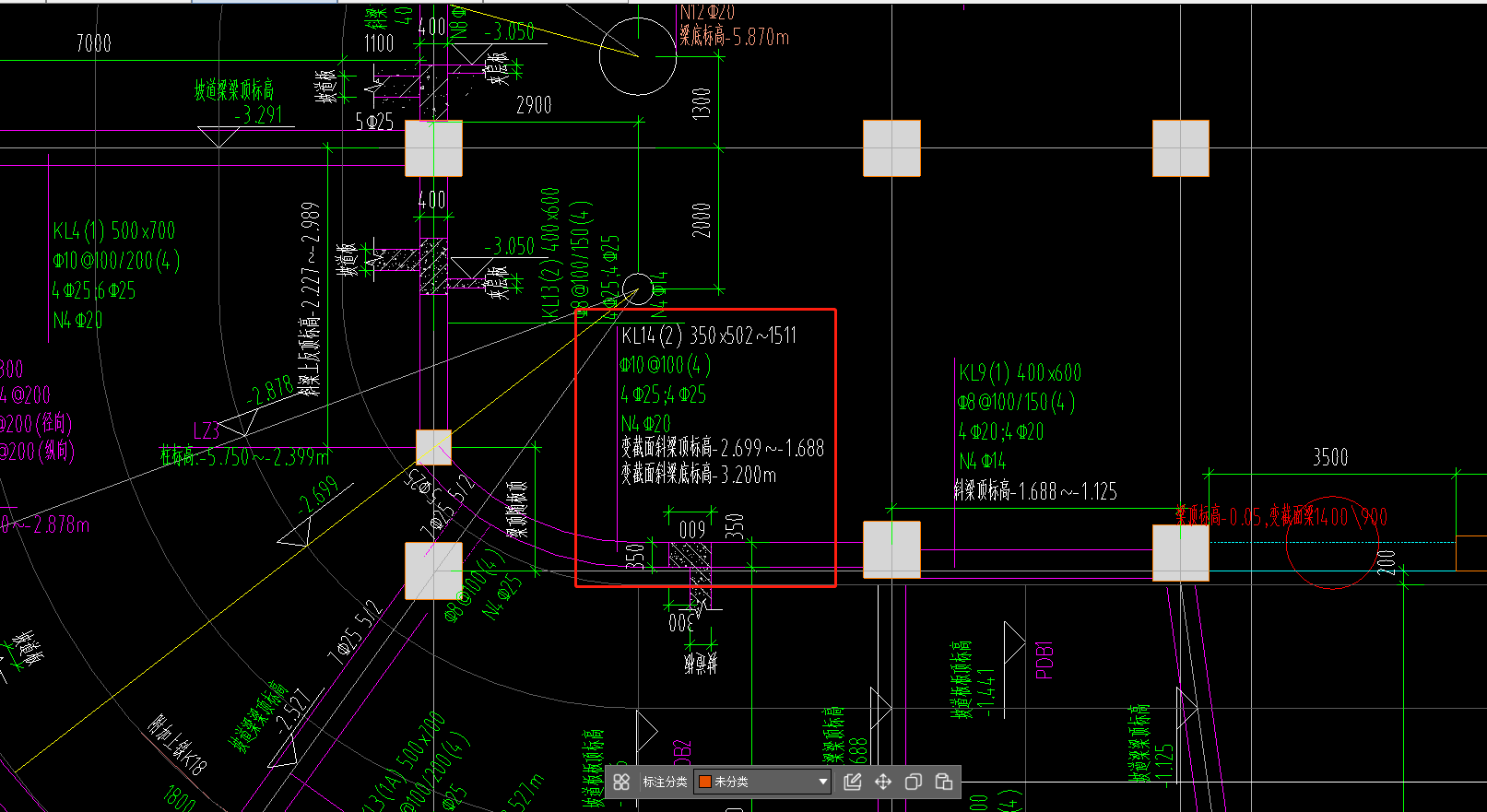
Task: Click the 梁底标高-5.870m annotation
Action: tap(735, 37)
